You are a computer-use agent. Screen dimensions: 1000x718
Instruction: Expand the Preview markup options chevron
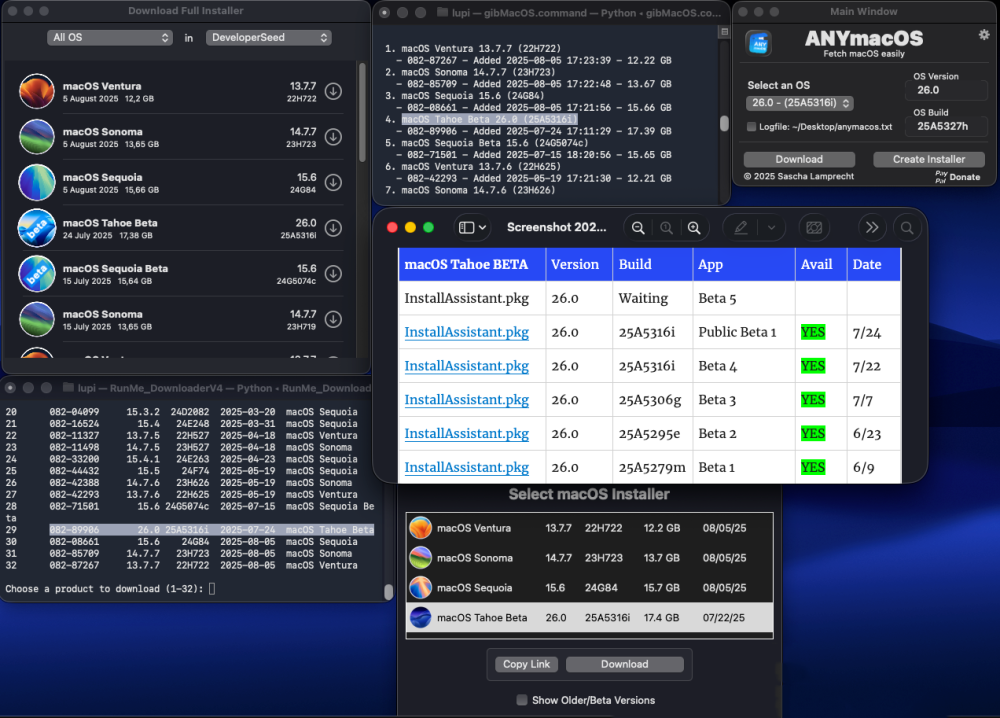772,228
